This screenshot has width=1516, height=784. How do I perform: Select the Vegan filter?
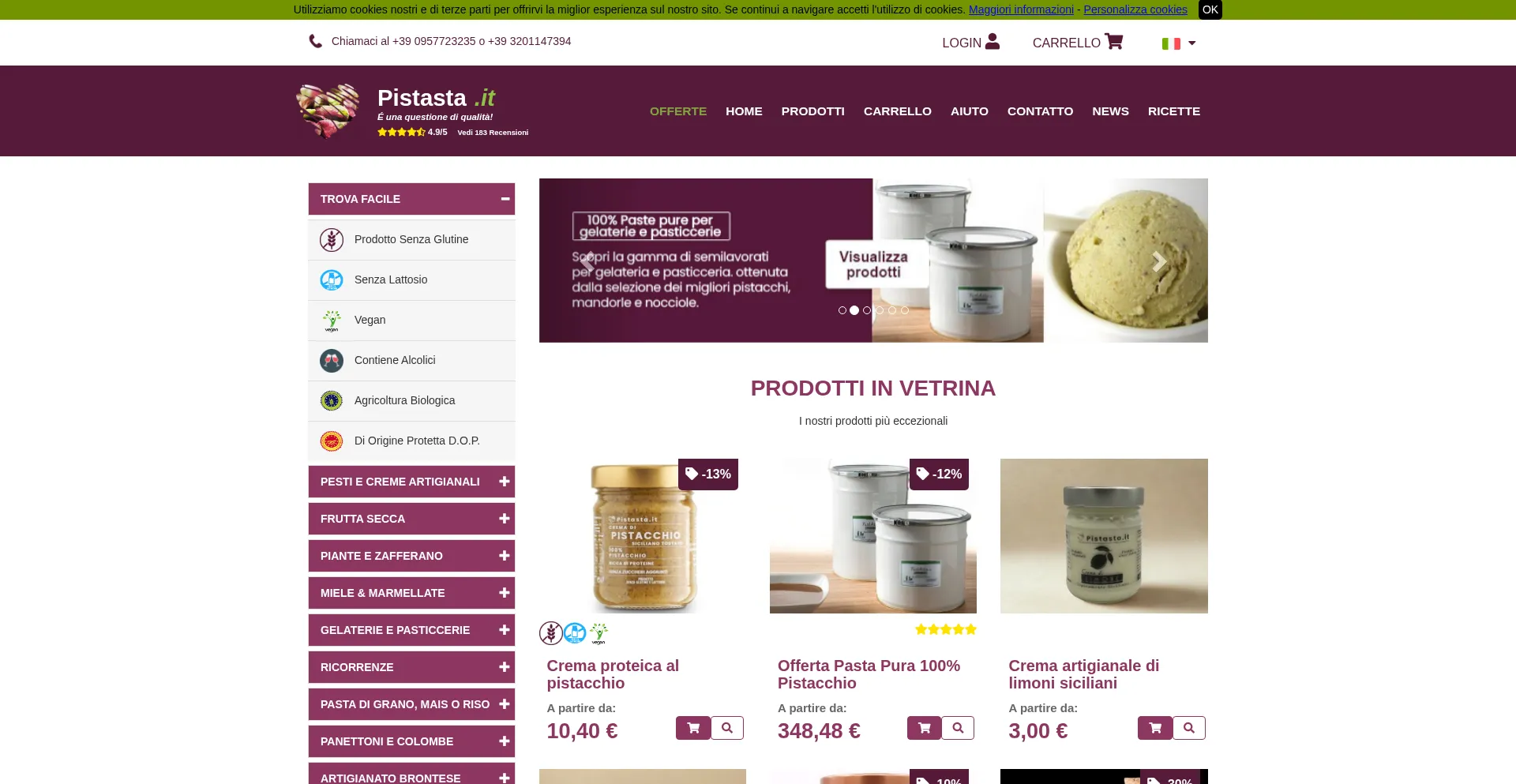coord(411,320)
